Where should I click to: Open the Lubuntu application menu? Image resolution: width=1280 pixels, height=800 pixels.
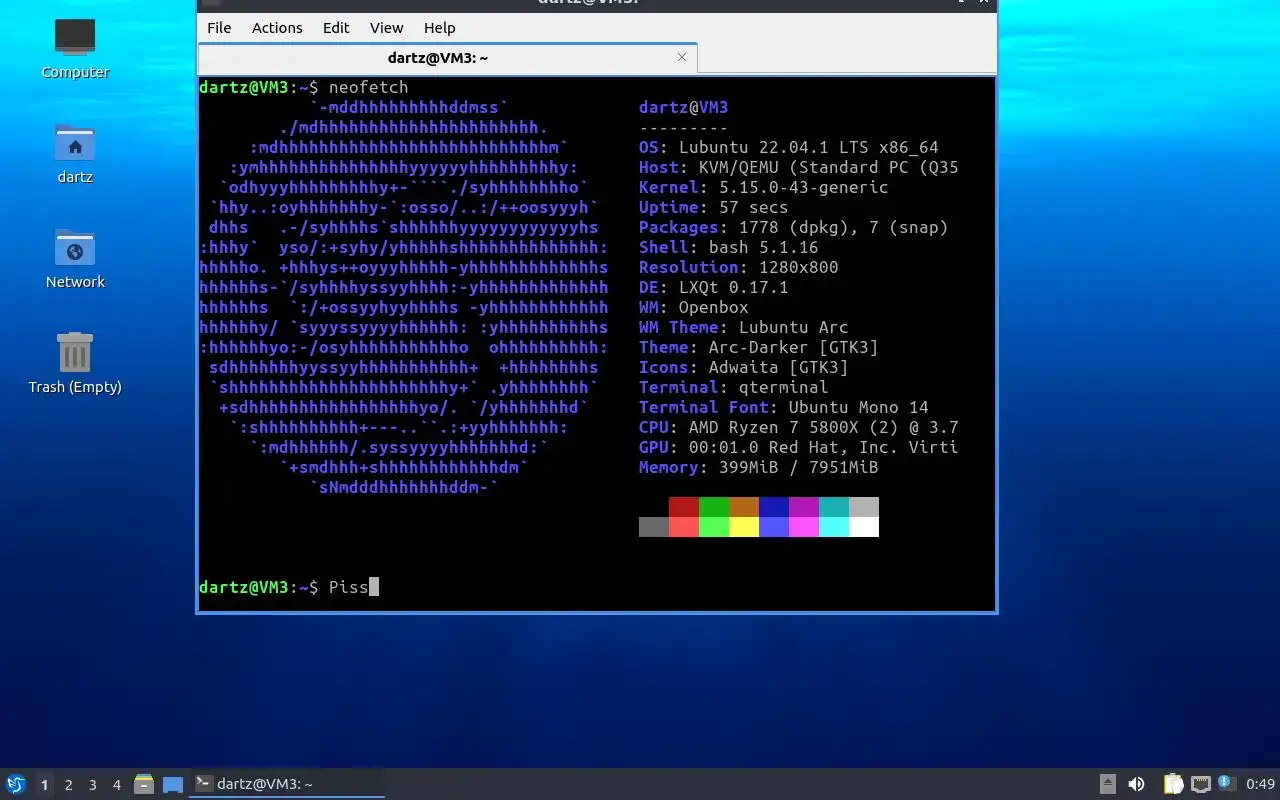pos(15,784)
